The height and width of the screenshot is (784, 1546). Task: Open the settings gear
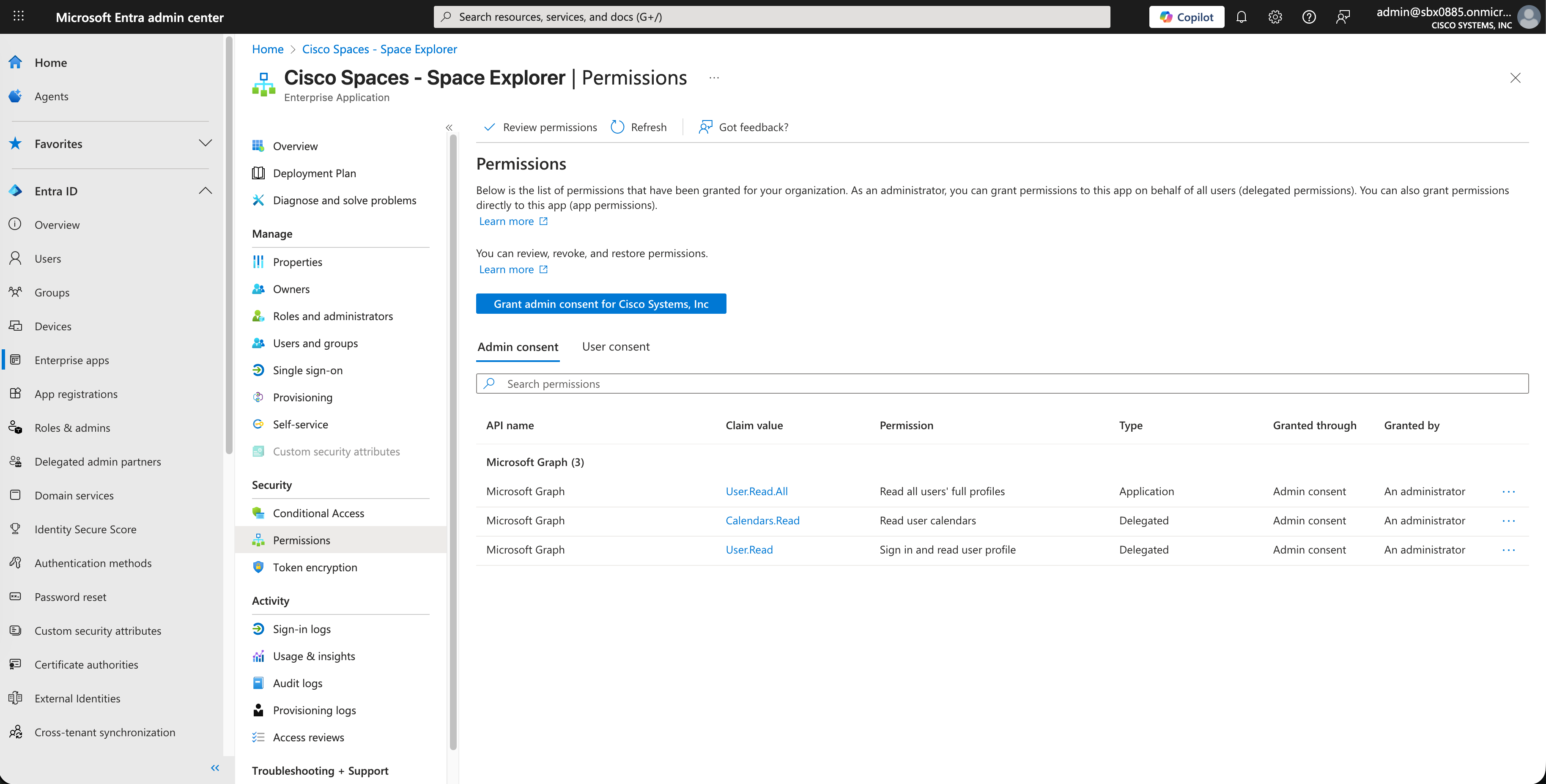pos(1275,16)
